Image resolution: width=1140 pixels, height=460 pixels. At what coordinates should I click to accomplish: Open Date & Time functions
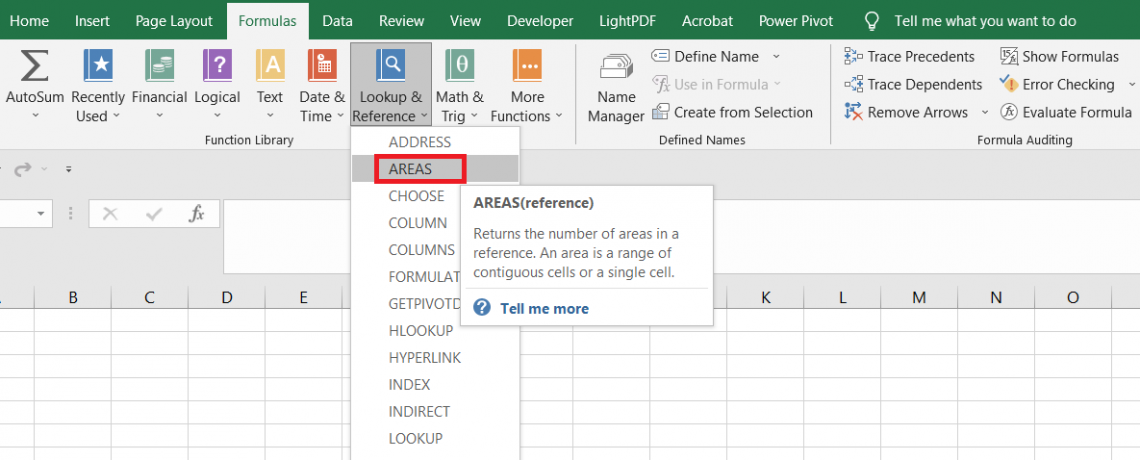(x=321, y=87)
